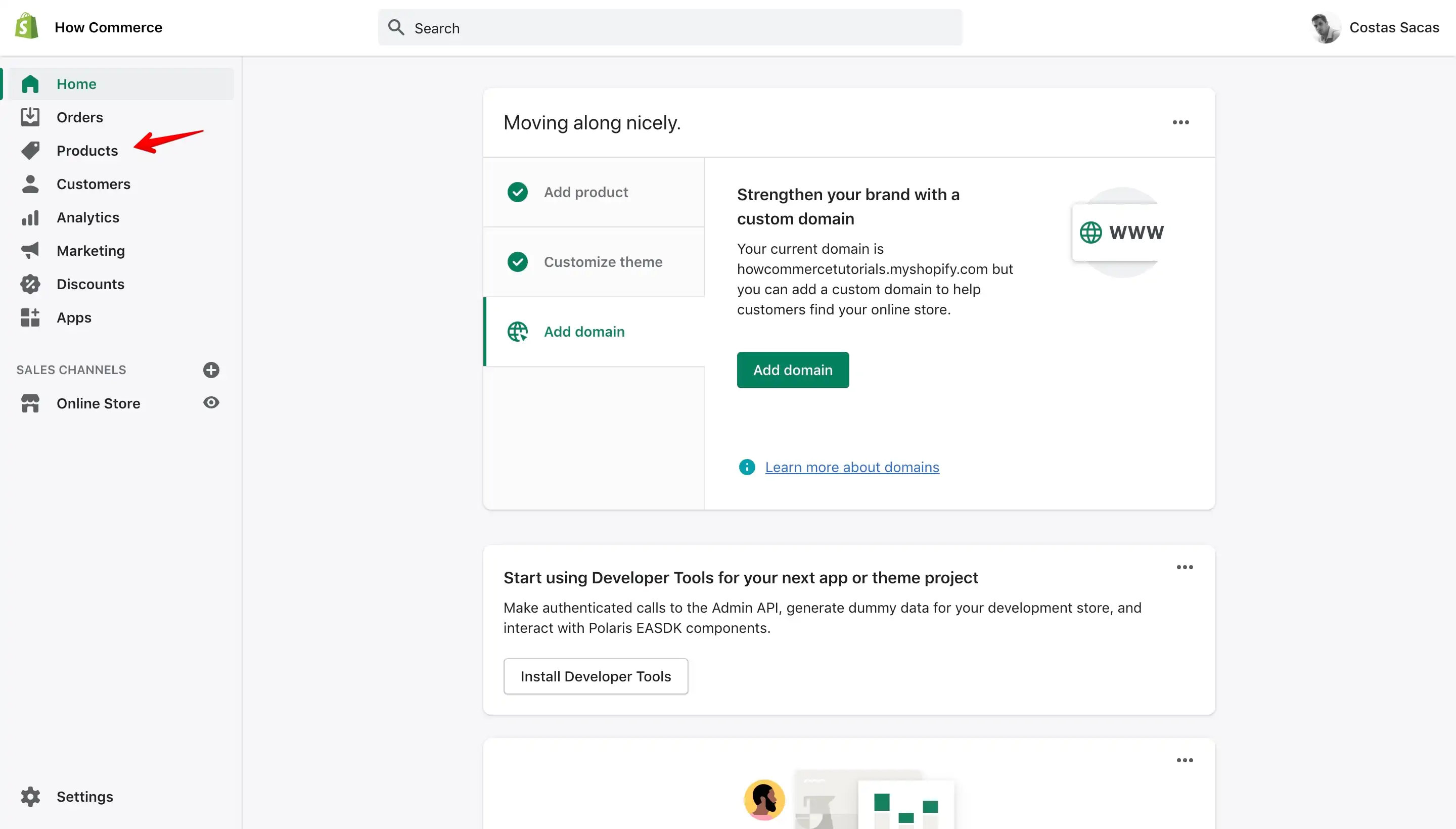Click the Orders inbox icon
This screenshot has width=1456, height=829.
pos(30,117)
